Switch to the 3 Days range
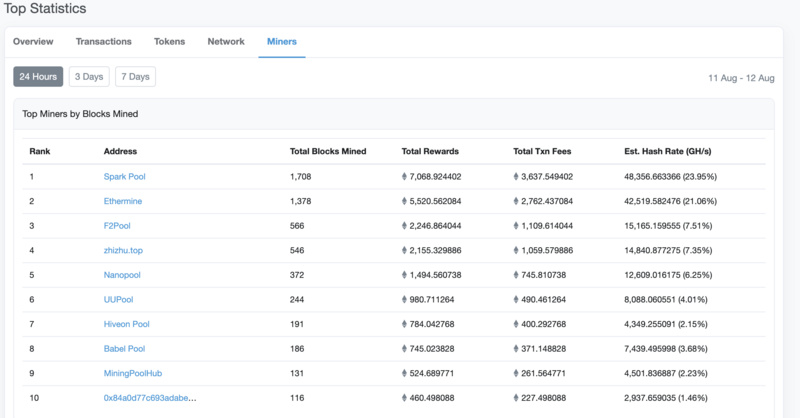 click(89, 77)
